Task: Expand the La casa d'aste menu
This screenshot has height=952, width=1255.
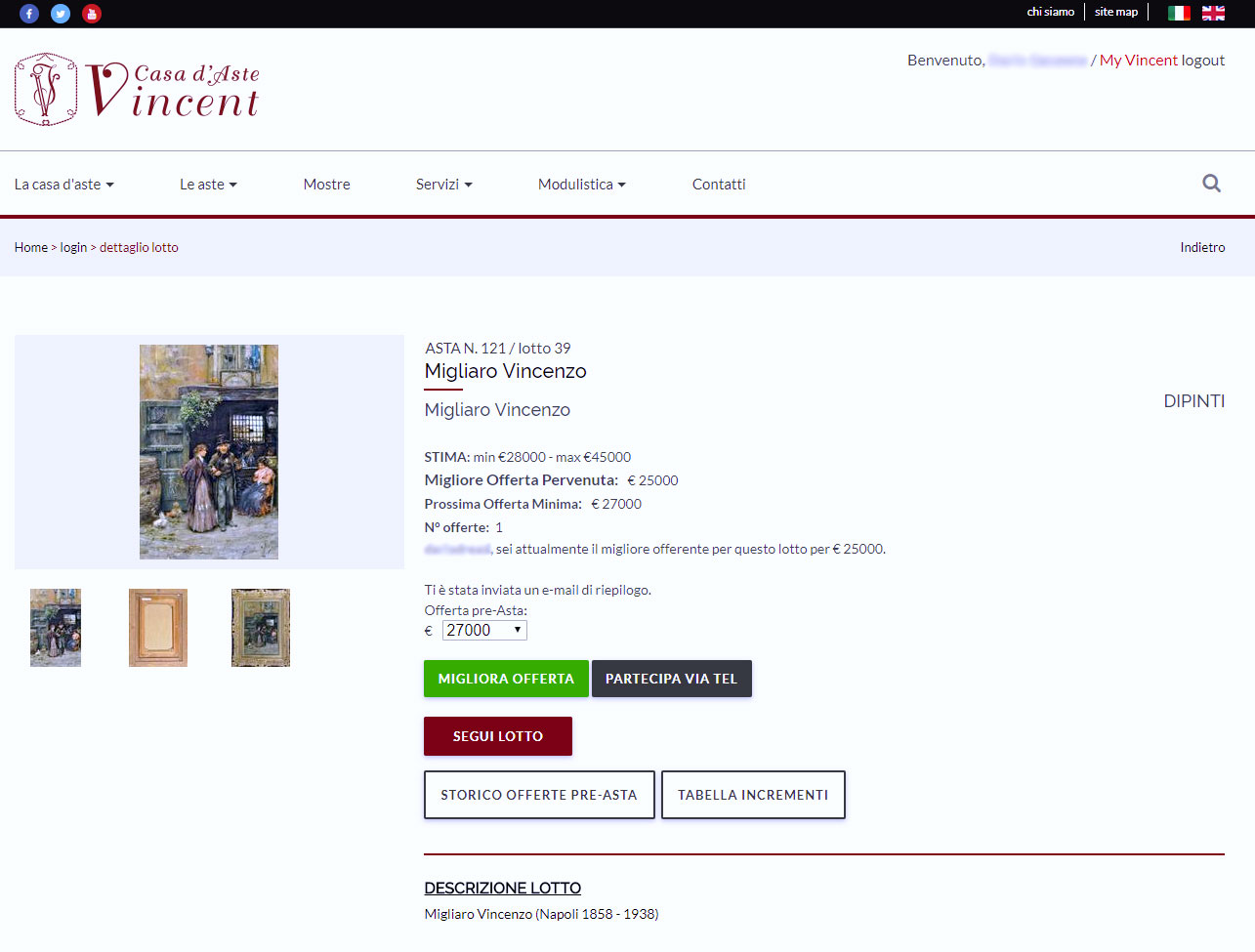Action: point(63,184)
